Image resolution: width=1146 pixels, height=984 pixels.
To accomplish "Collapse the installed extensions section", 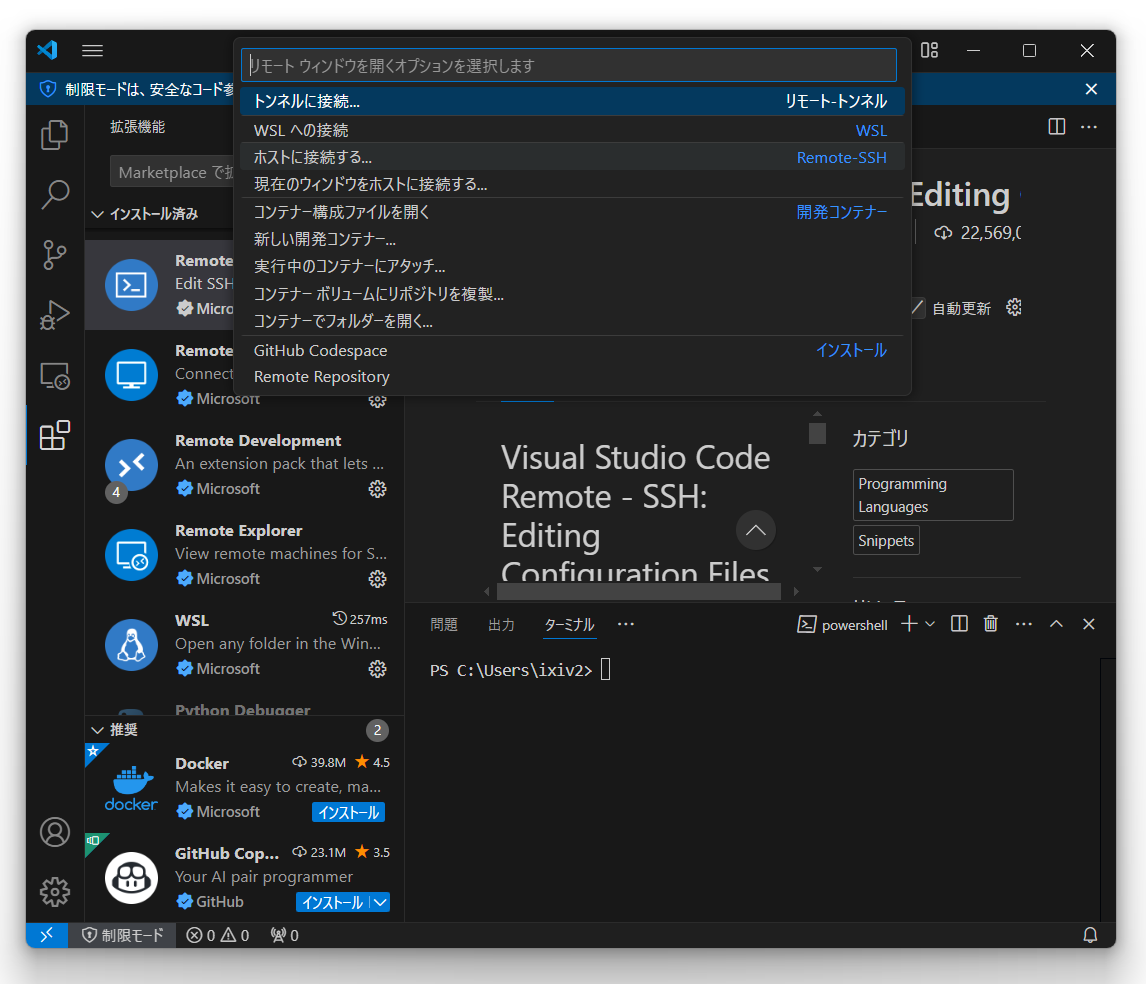I will pos(97,214).
